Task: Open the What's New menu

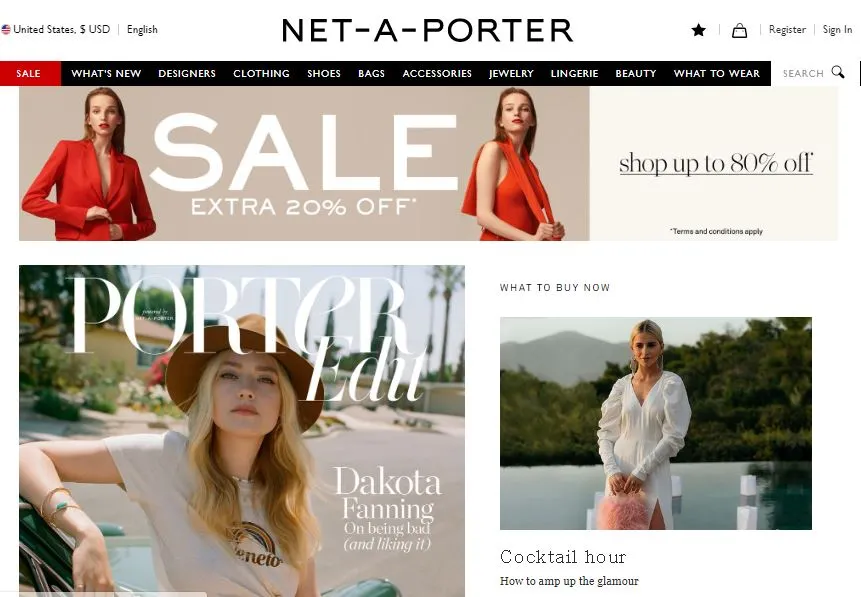Action: coord(106,74)
